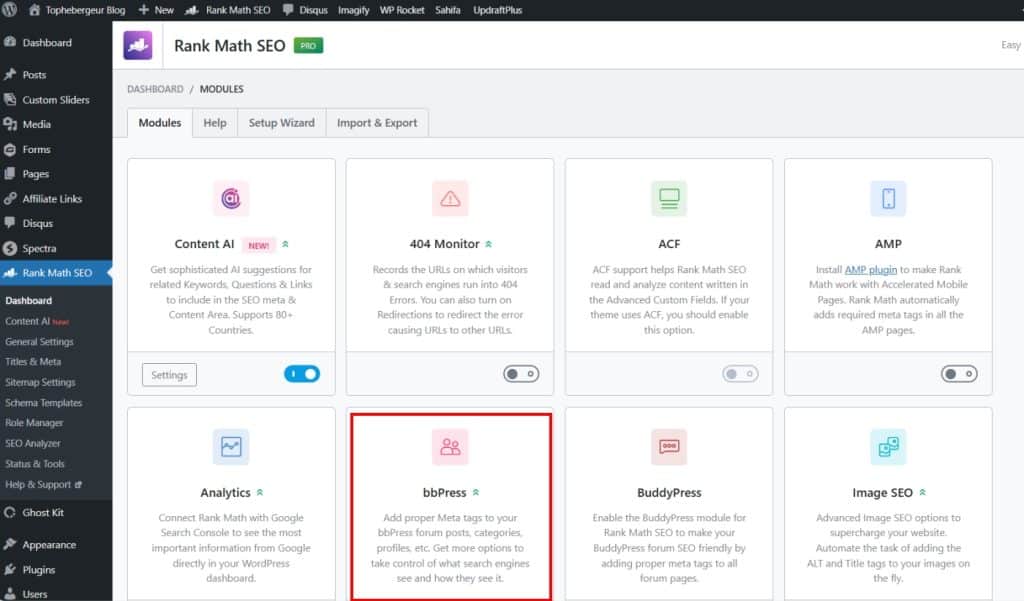Click the Analytics module chart icon
1024x601 pixels.
tap(231, 447)
